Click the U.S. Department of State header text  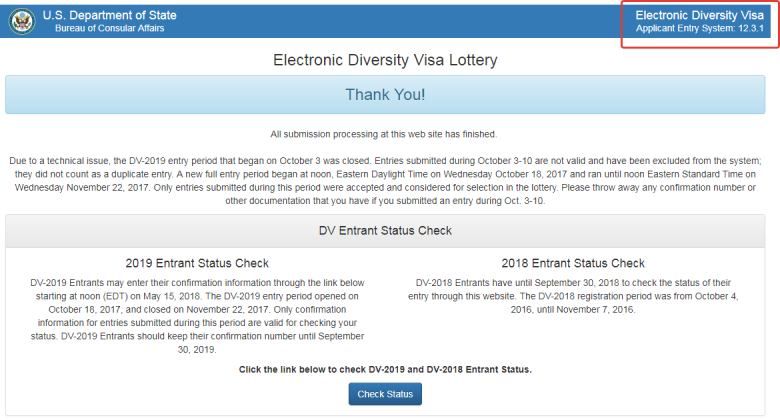(x=109, y=15)
